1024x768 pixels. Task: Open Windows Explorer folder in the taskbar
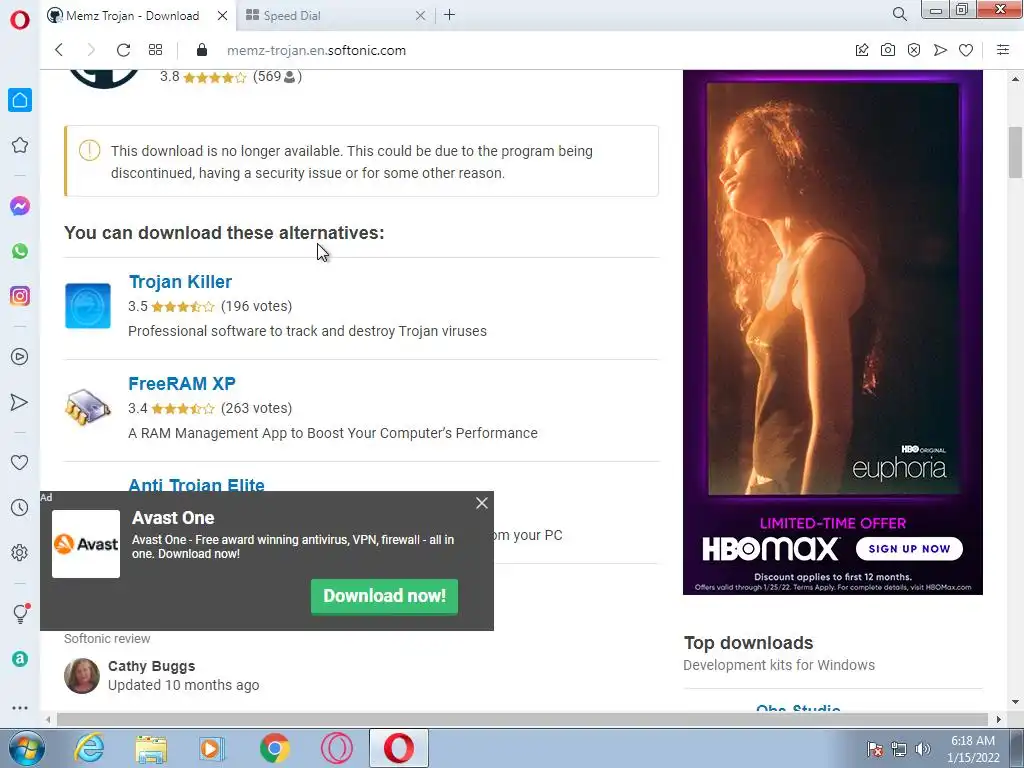[x=151, y=748]
